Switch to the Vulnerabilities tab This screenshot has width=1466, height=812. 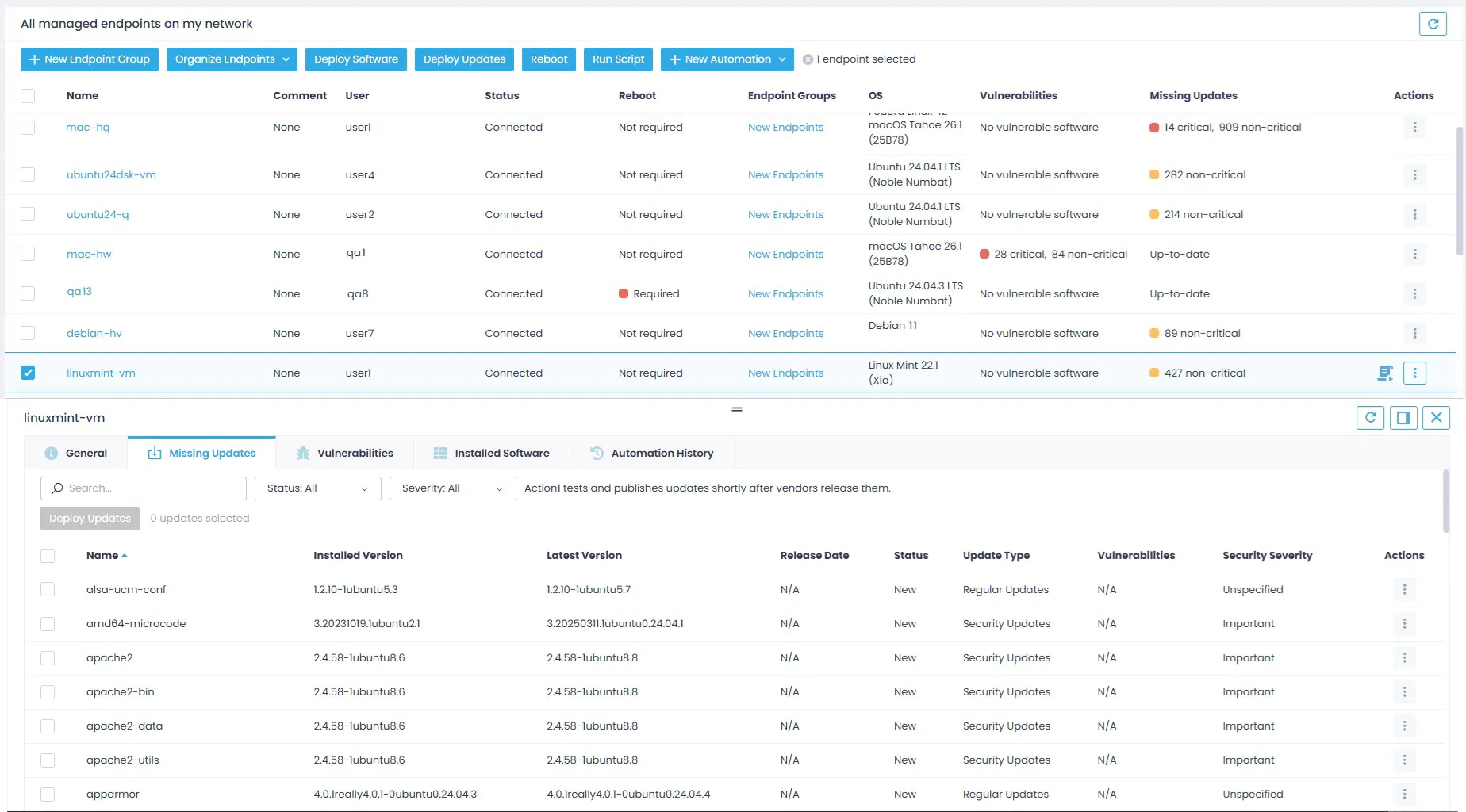point(344,454)
